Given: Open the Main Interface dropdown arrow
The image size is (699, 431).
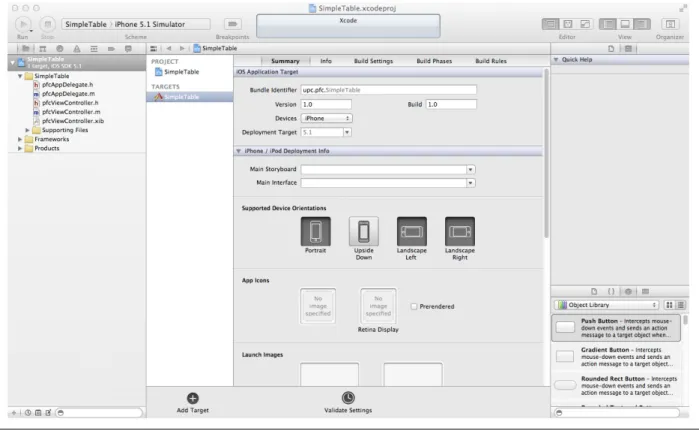Looking at the screenshot, I should coord(470,183).
